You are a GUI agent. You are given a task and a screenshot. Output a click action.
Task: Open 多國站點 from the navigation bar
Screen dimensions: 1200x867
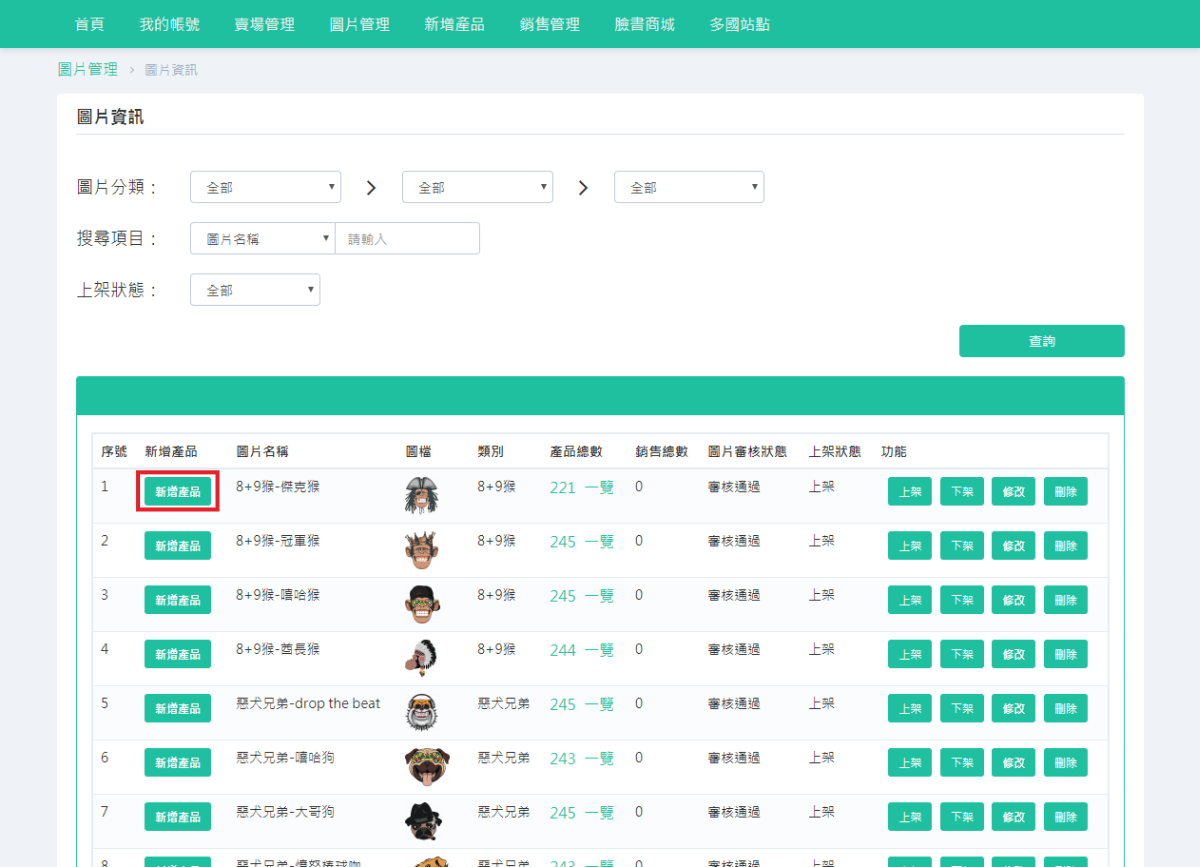click(x=739, y=24)
